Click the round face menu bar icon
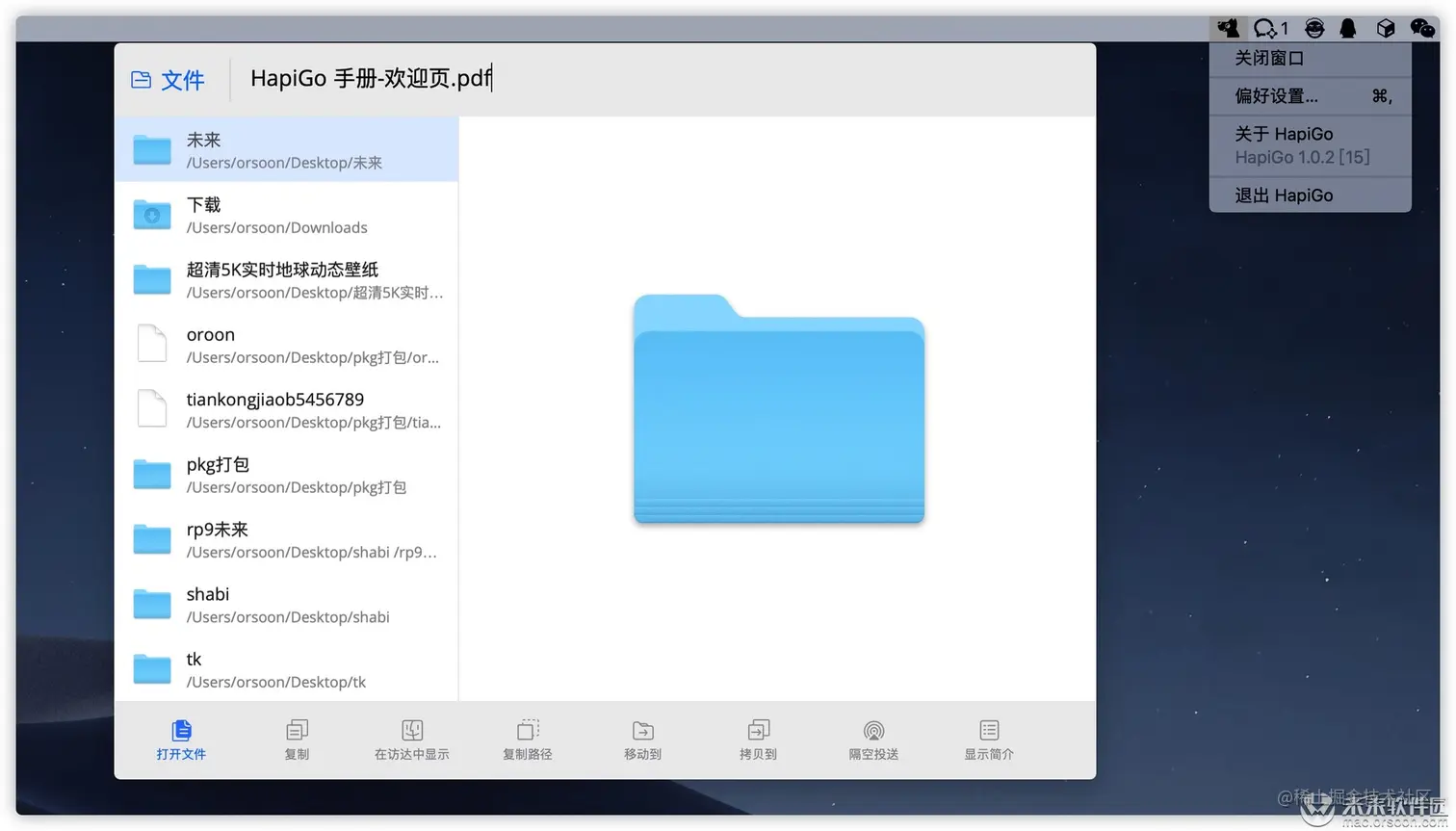 point(1314,28)
